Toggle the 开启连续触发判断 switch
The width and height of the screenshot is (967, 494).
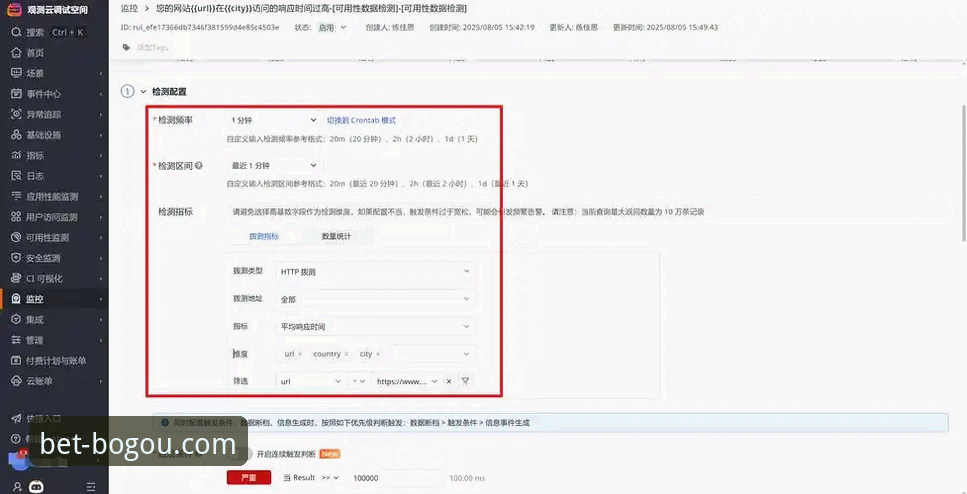pyautogui.click(x=242, y=454)
